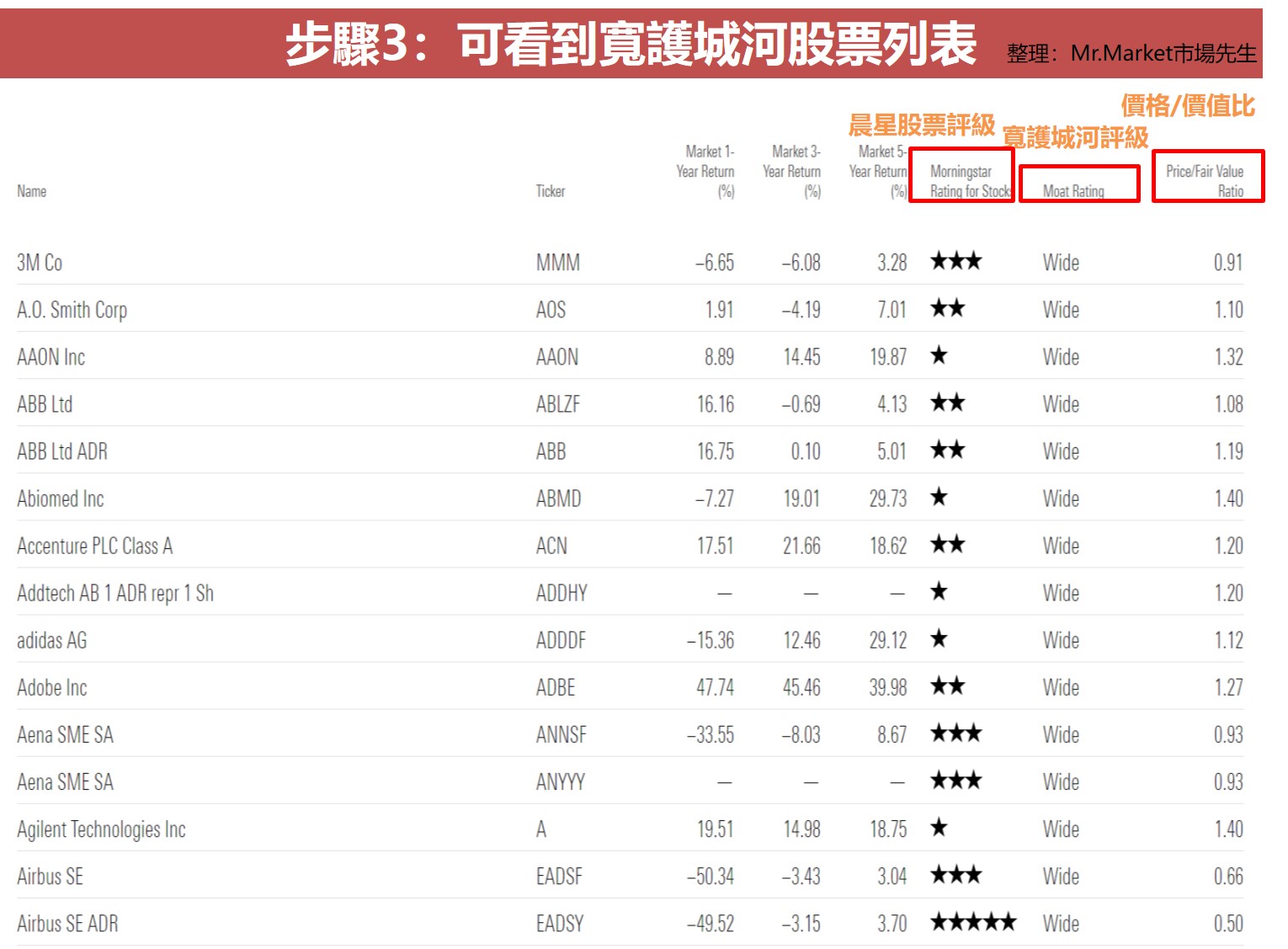Click ticker symbol ADBE

(556, 687)
